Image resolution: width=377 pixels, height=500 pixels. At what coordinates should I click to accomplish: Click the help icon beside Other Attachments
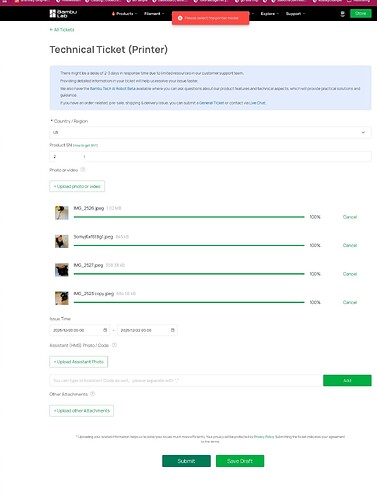click(x=93, y=394)
